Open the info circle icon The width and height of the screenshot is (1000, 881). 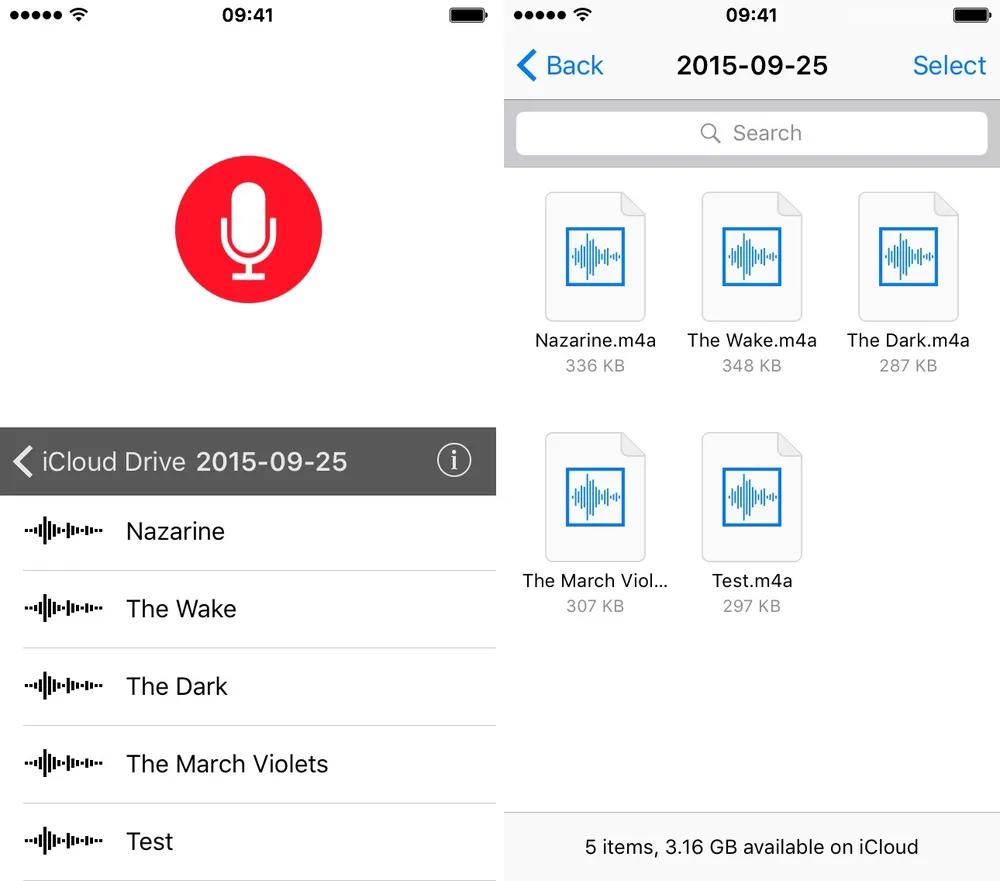[x=453, y=461]
